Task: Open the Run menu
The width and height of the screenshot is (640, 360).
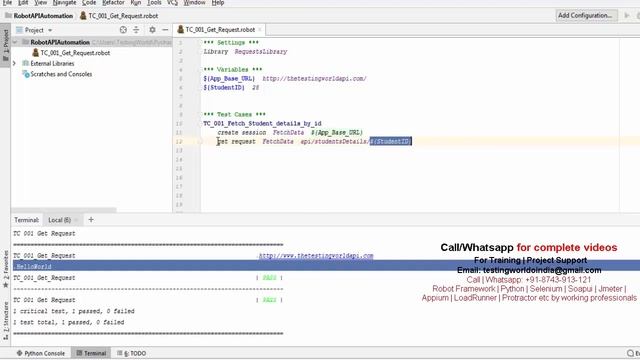Action: 136,2
